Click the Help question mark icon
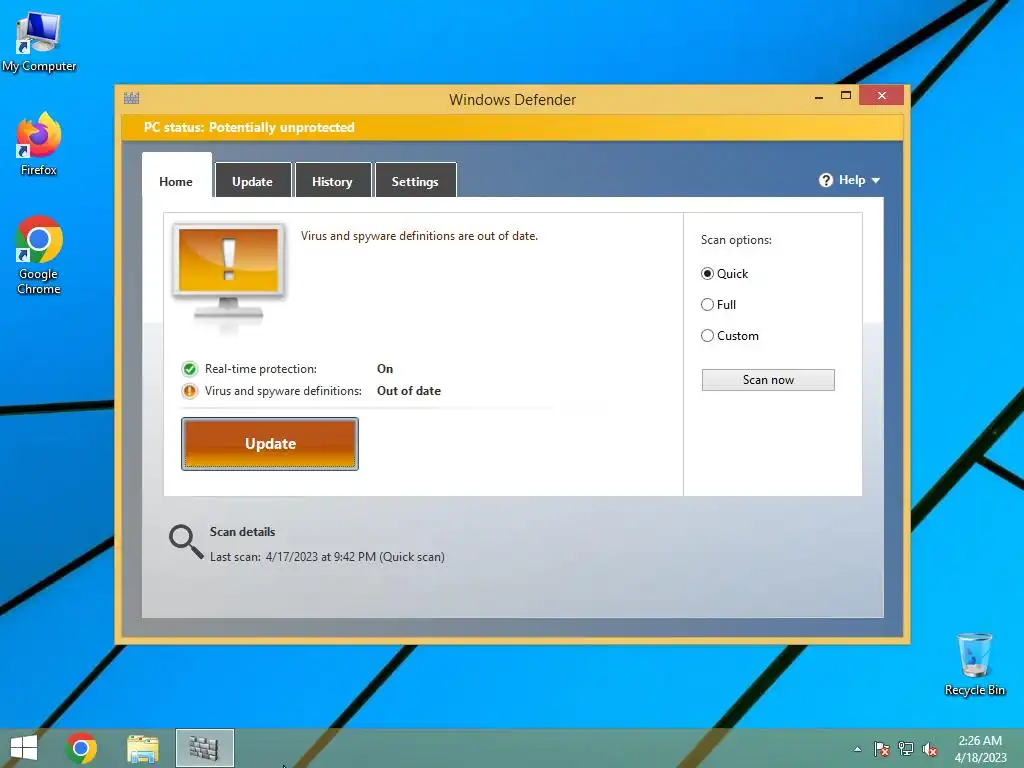The height and width of the screenshot is (768, 1024). click(x=825, y=180)
